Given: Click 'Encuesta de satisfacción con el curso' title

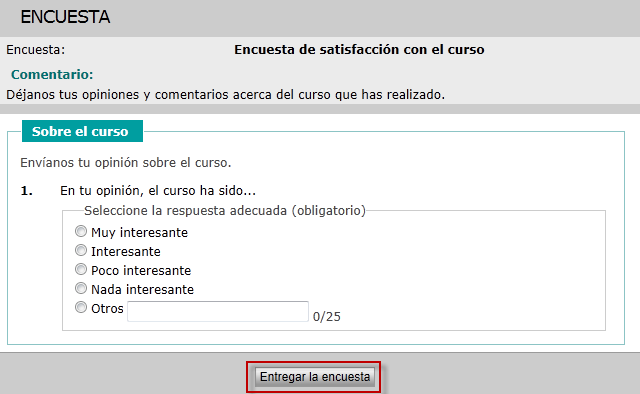Looking at the screenshot, I should click(359, 49).
